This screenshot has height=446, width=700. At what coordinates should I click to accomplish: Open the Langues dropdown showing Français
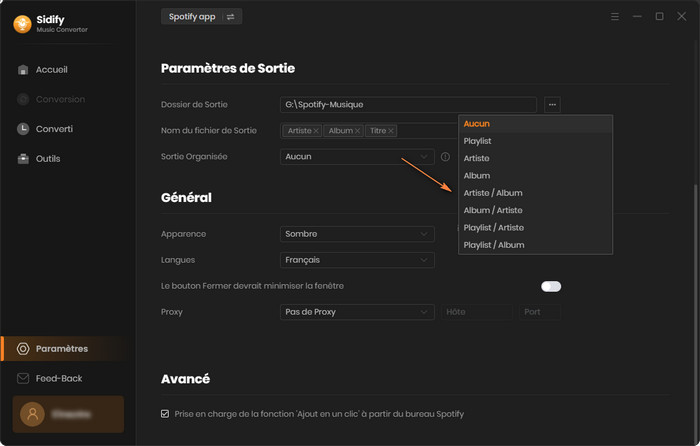coord(357,260)
